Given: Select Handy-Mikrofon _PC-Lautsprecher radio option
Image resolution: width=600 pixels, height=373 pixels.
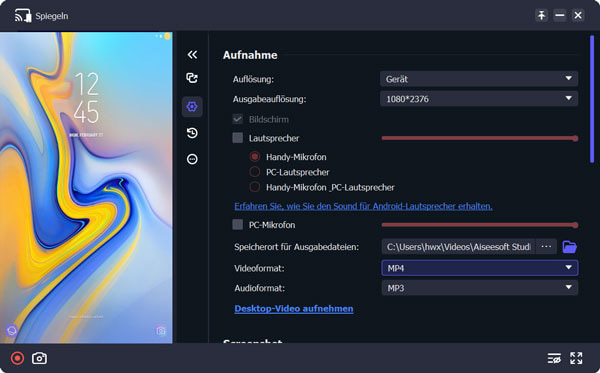Looking at the screenshot, I should click(x=254, y=187).
